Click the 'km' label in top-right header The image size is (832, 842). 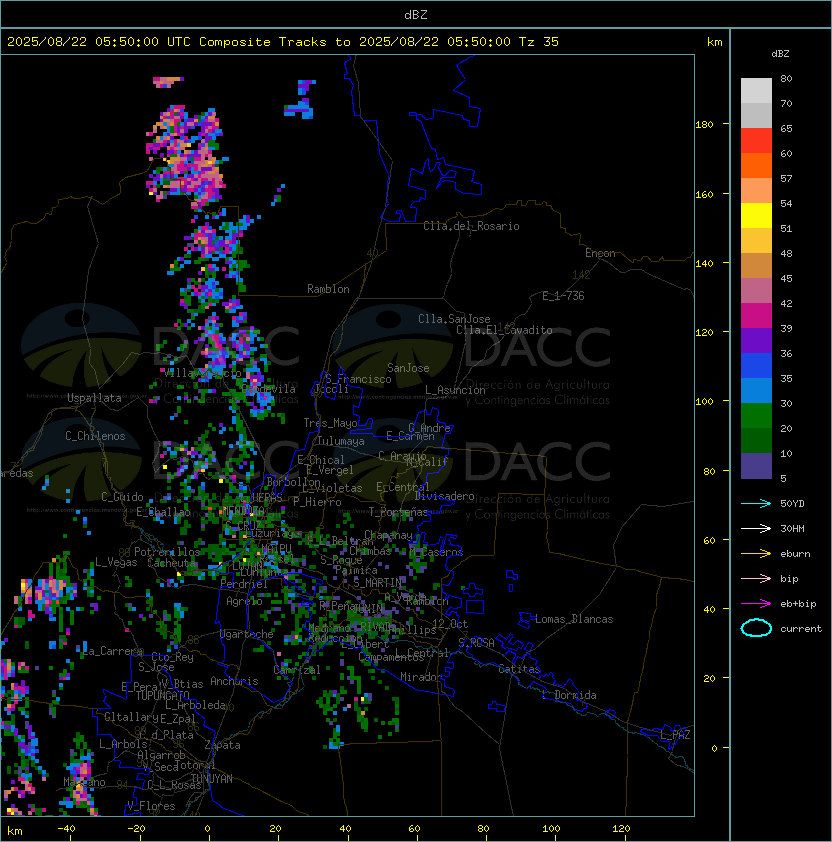point(714,42)
